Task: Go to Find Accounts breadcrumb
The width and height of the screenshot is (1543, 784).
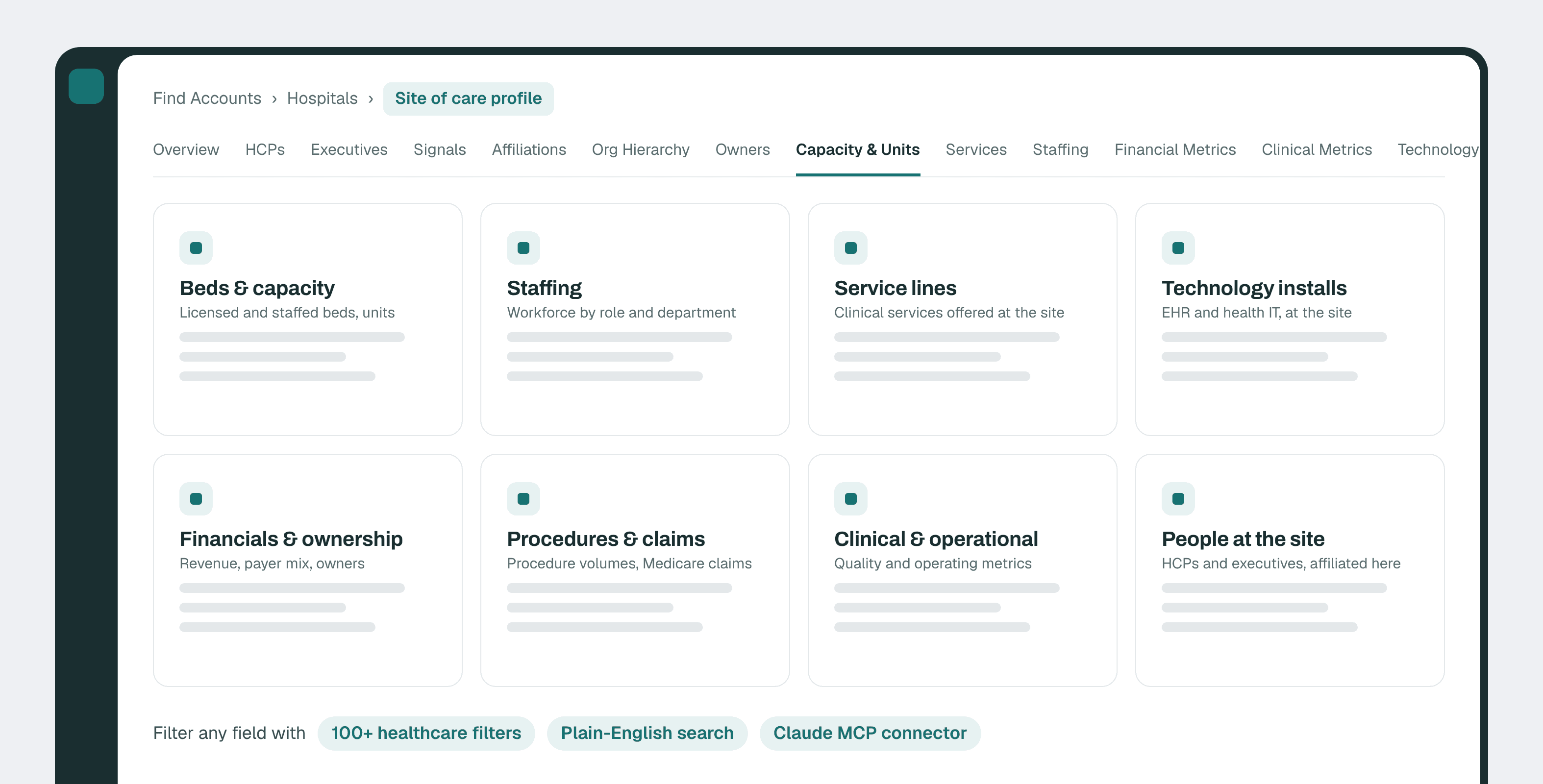Action: point(207,98)
